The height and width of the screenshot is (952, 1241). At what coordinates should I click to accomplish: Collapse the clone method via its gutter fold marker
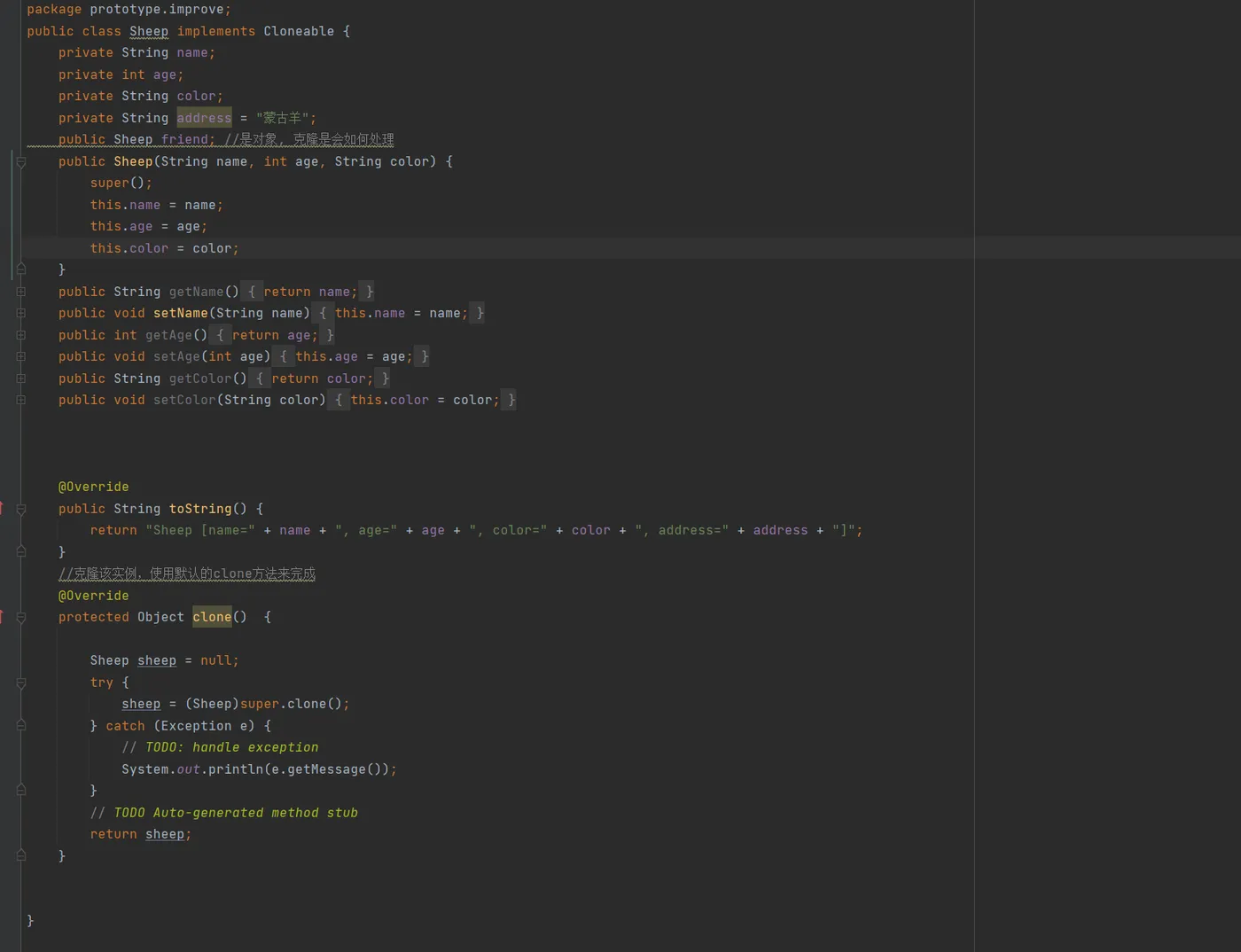[x=21, y=617]
